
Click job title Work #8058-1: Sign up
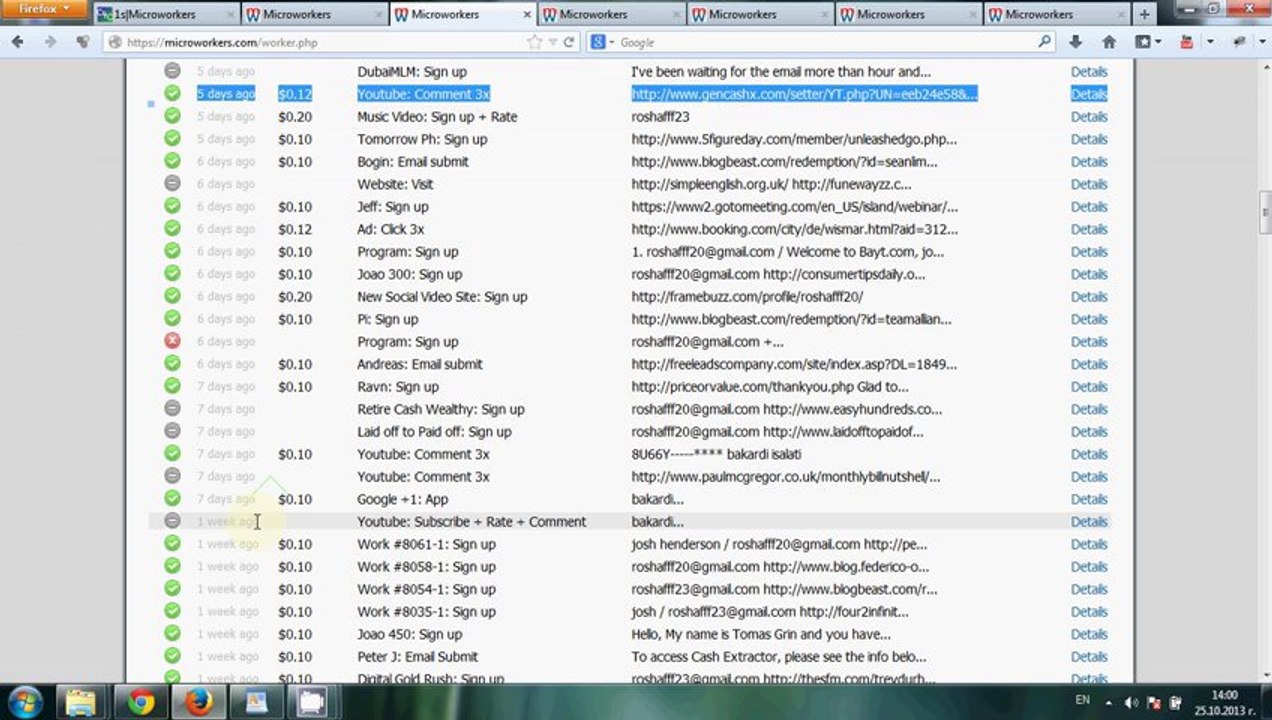pyautogui.click(x=426, y=566)
